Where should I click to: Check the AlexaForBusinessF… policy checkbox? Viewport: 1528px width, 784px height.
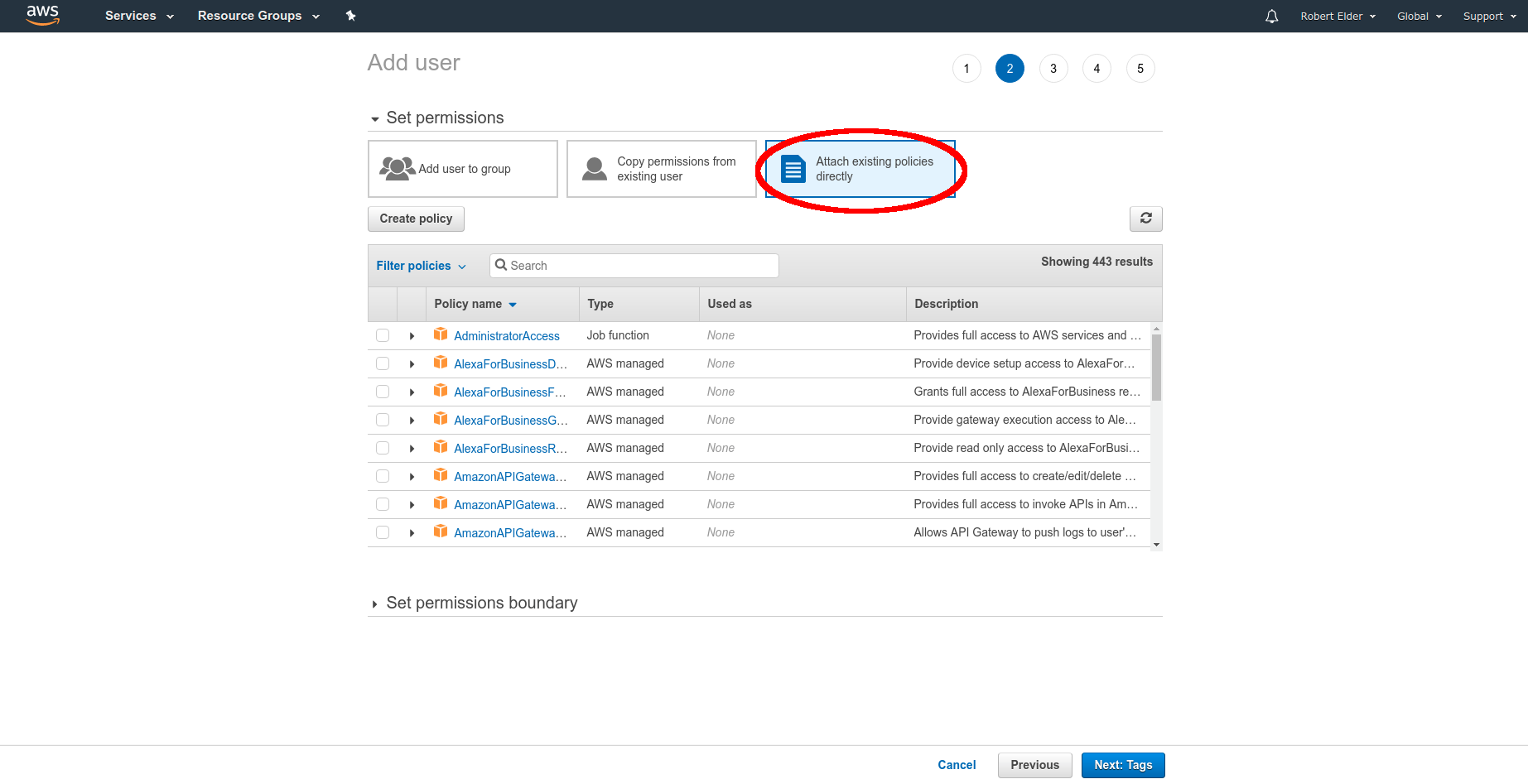click(383, 392)
